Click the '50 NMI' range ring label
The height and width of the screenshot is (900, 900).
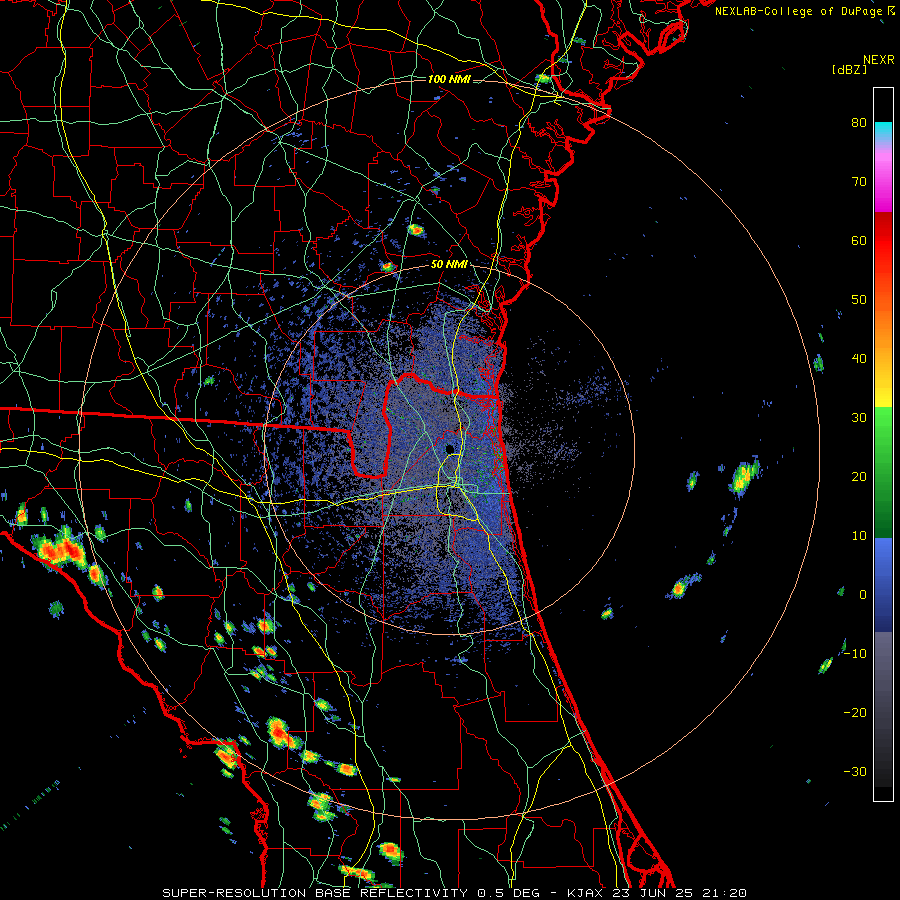click(449, 265)
